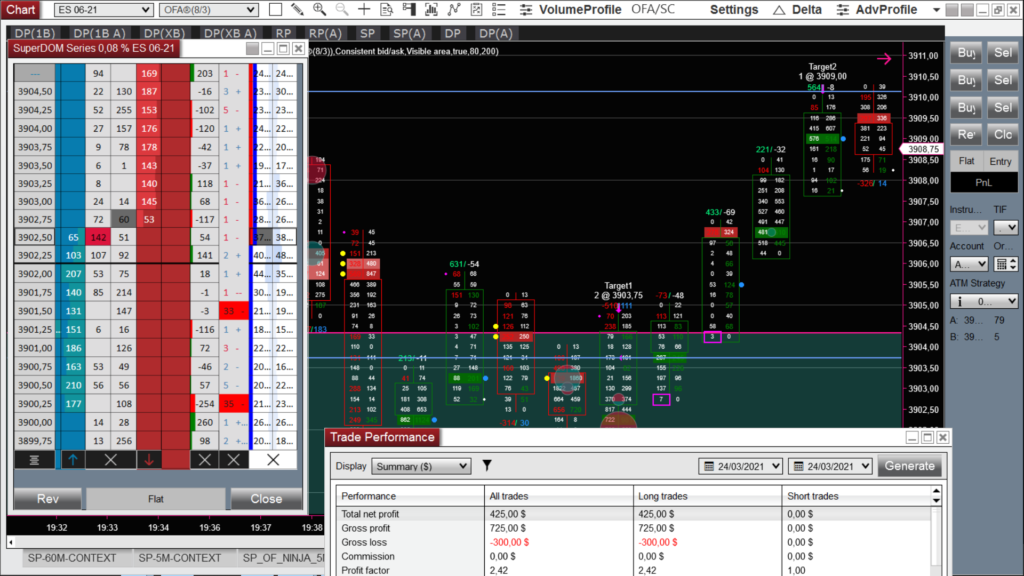Open the start date calendar picker
Viewport: 1024px width, 576px height.
[x=740, y=466]
